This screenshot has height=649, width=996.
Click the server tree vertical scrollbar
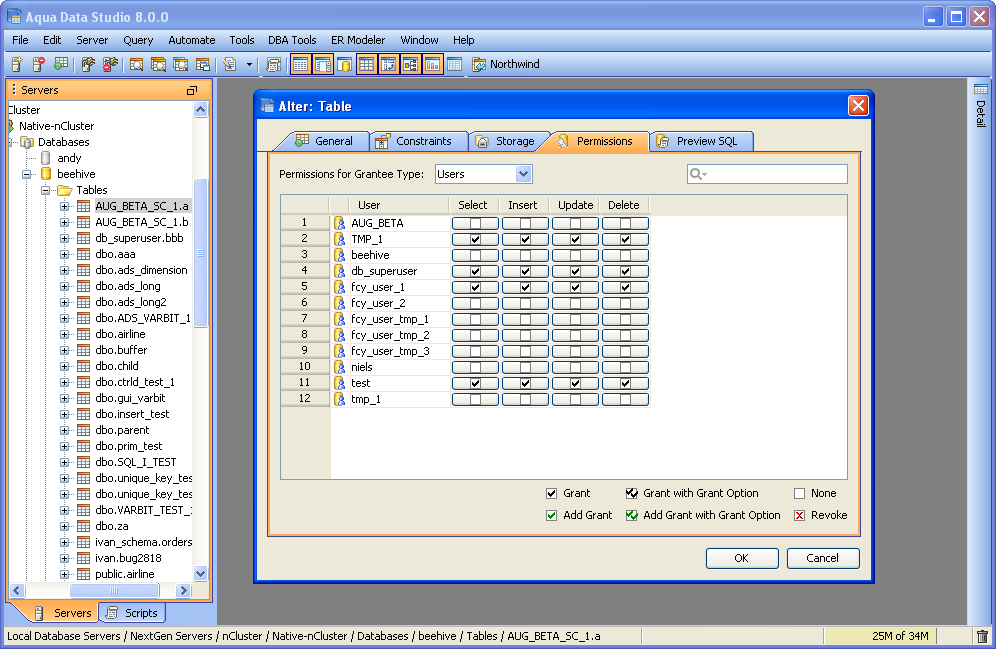200,252
